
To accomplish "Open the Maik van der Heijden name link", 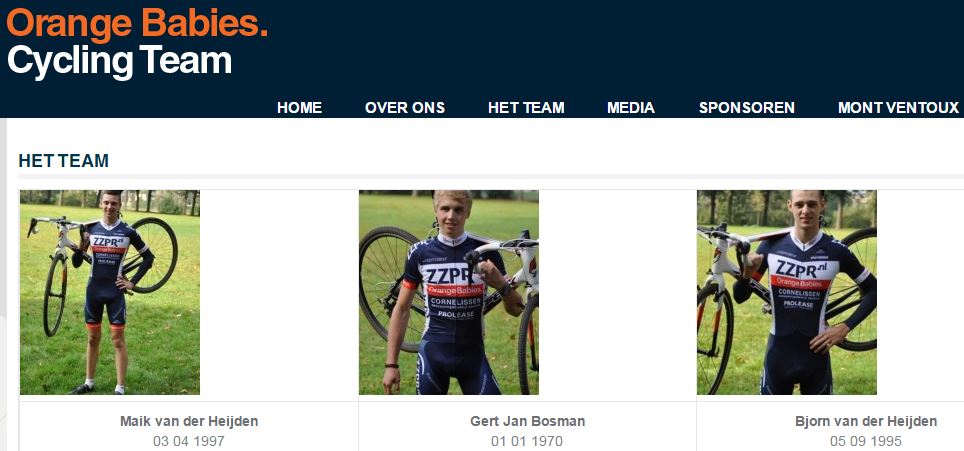I will 189,422.
